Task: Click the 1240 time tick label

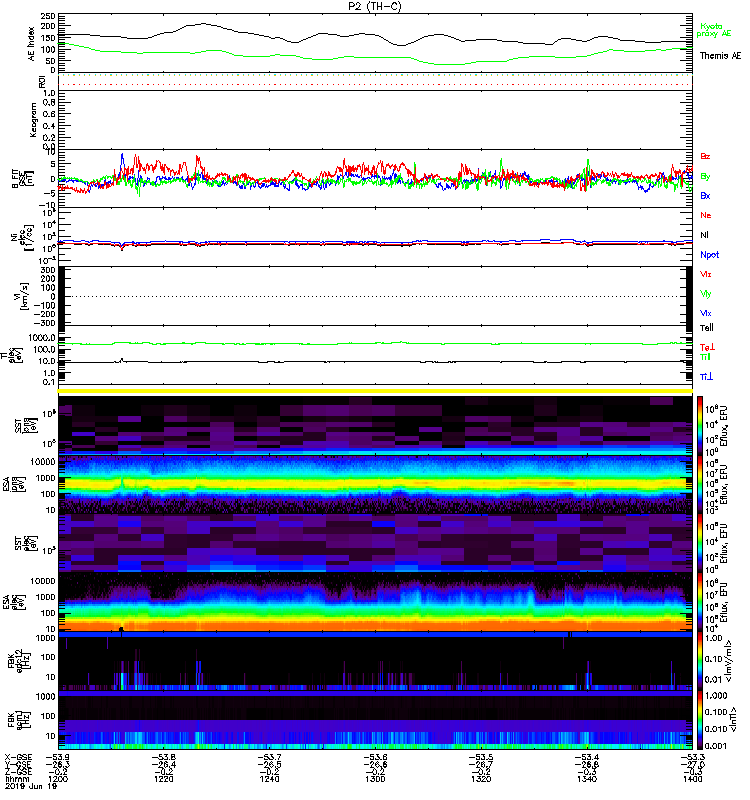Action: (269, 779)
